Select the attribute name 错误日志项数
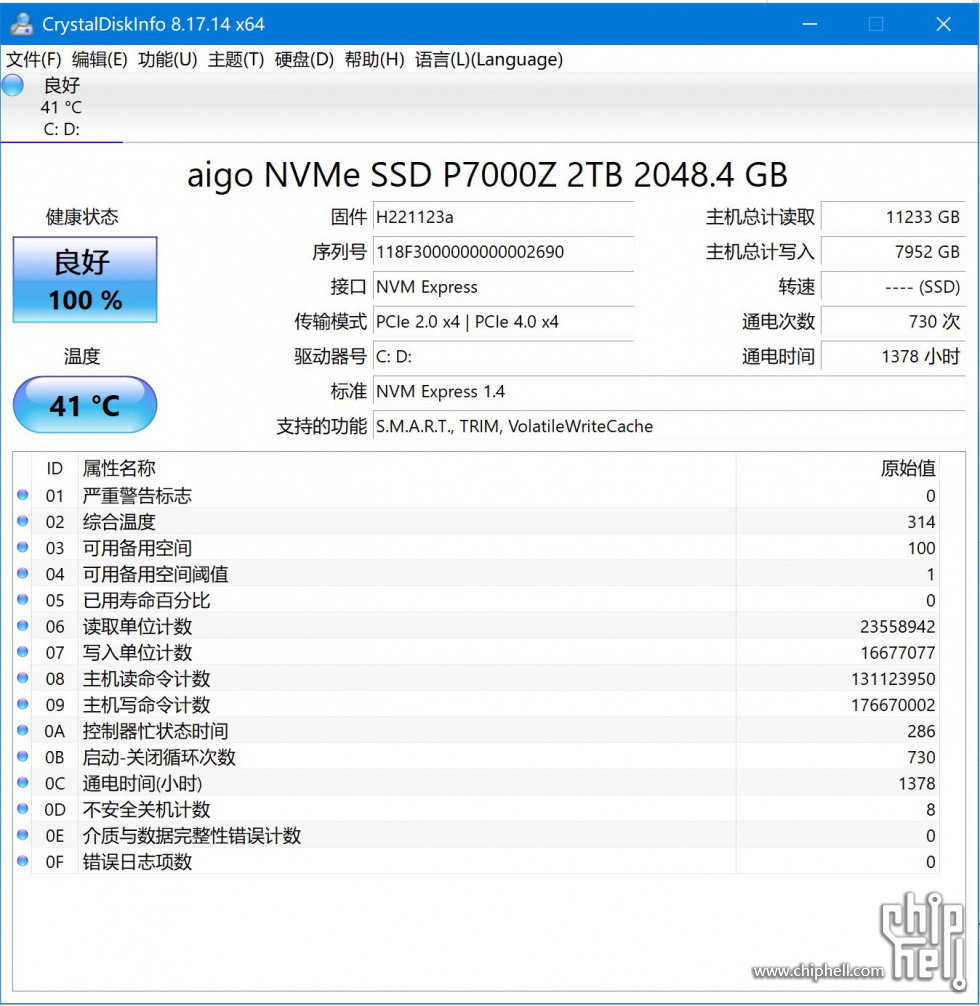Image resolution: width=980 pixels, height=1006 pixels. point(137,862)
